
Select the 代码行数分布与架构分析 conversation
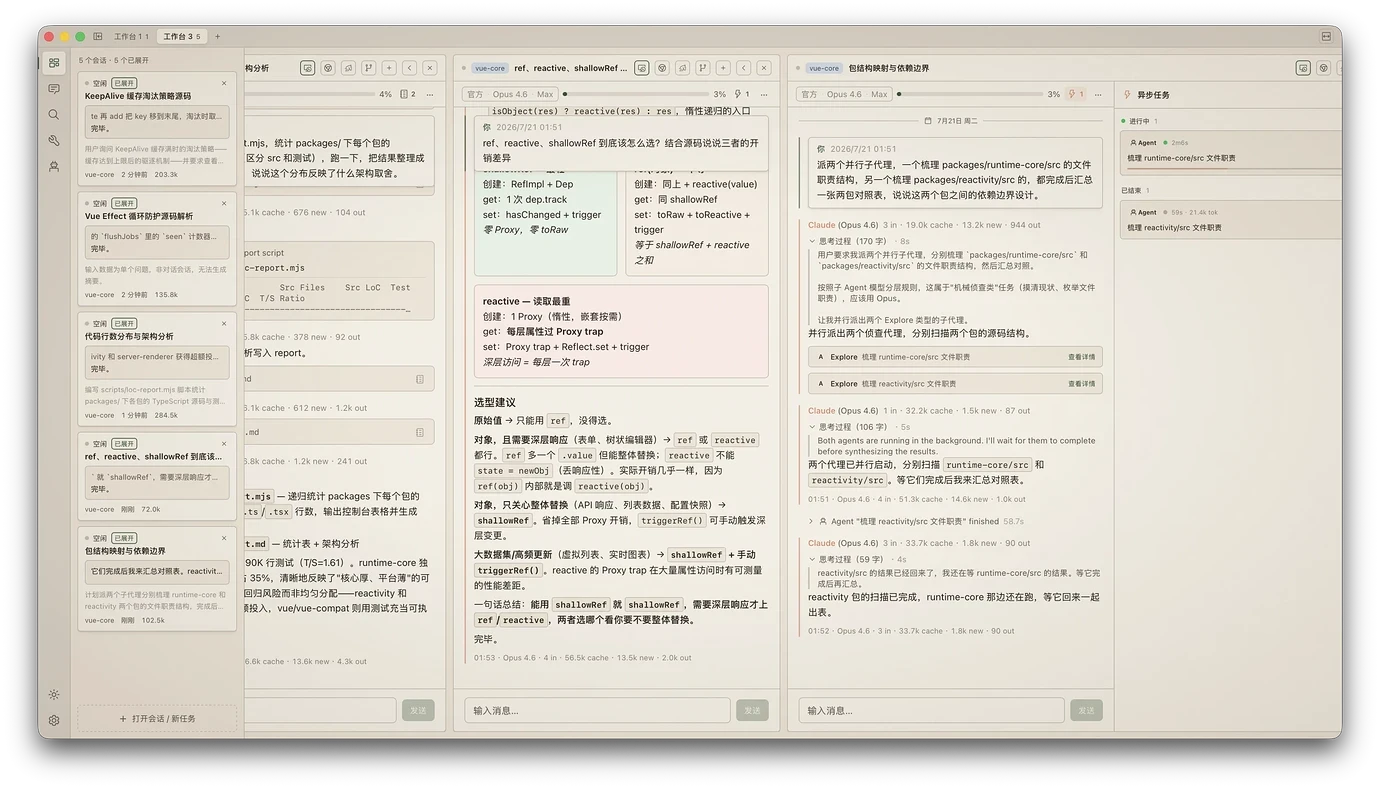(157, 369)
